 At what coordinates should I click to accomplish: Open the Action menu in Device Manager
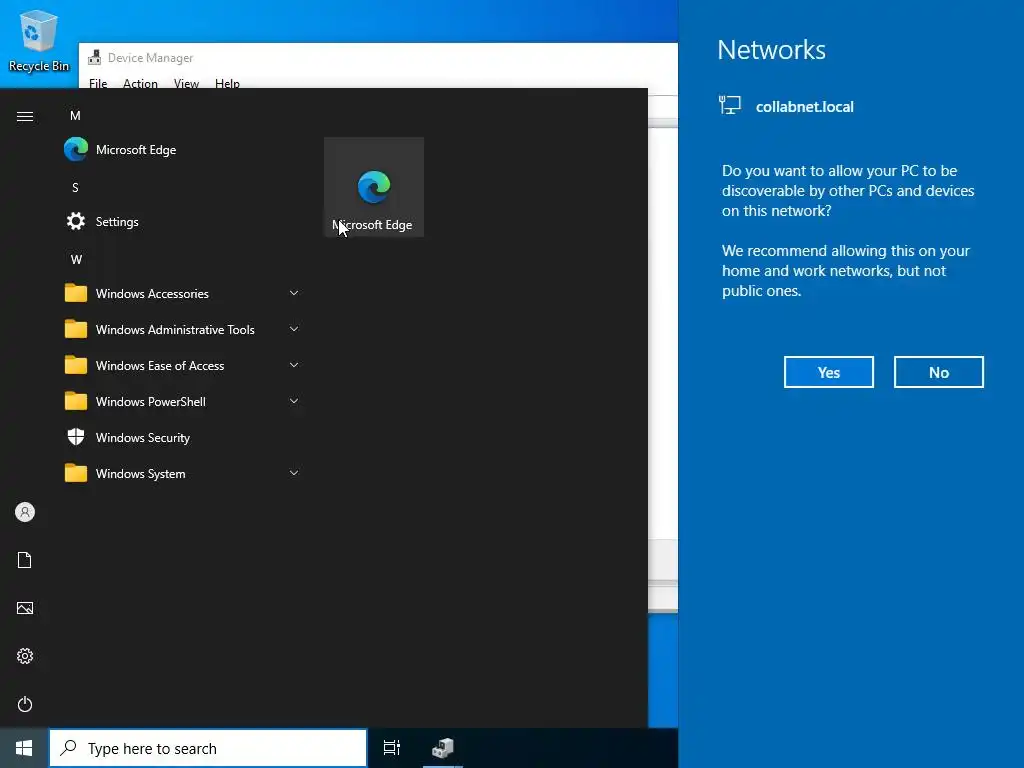pos(140,84)
